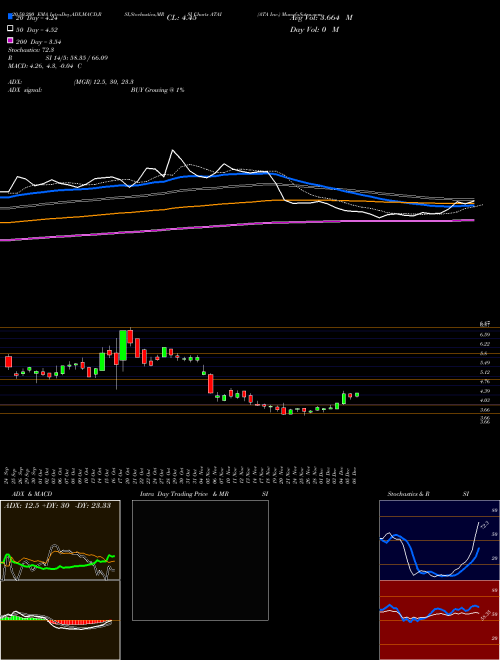Click the 'SI 14/3: 58.35 / 66.09' reading

click(x=77, y=58)
